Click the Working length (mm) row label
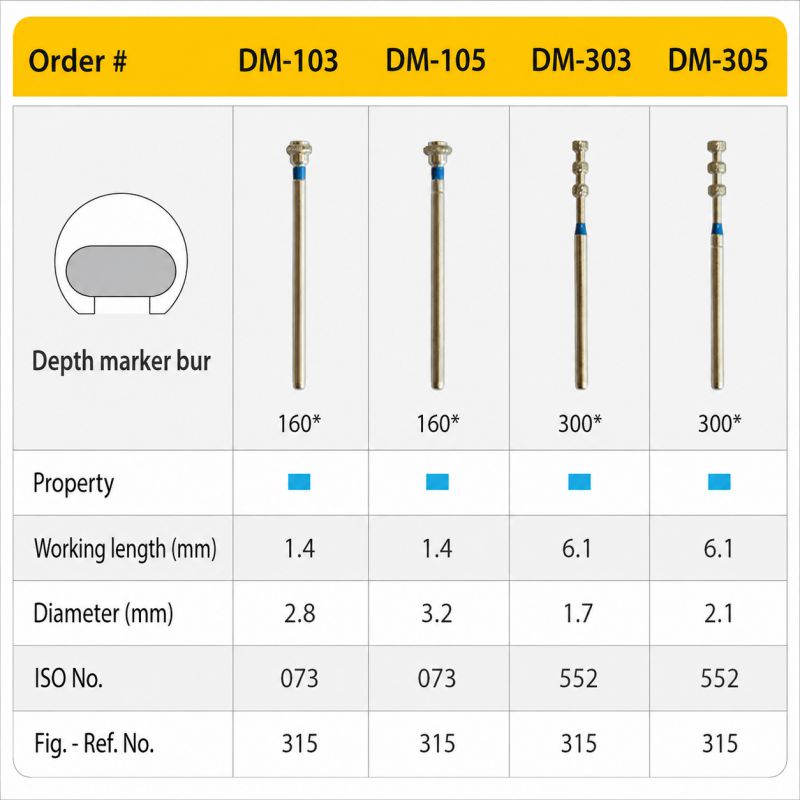This screenshot has width=800, height=800. 126,549
